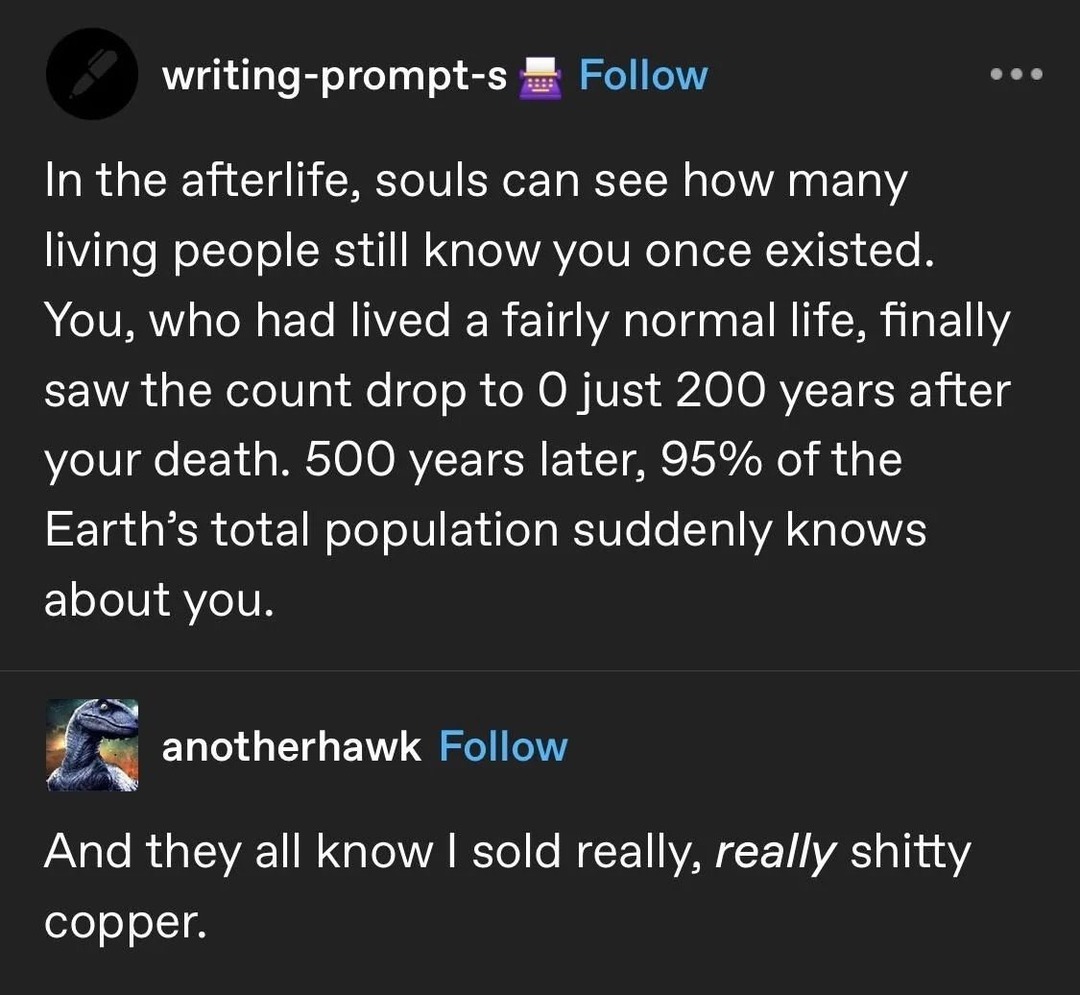The width and height of the screenshot is (1080, 995).
Task: Click the blue Follow text beside anotherhawk
Action: click(x=504, y=745)
